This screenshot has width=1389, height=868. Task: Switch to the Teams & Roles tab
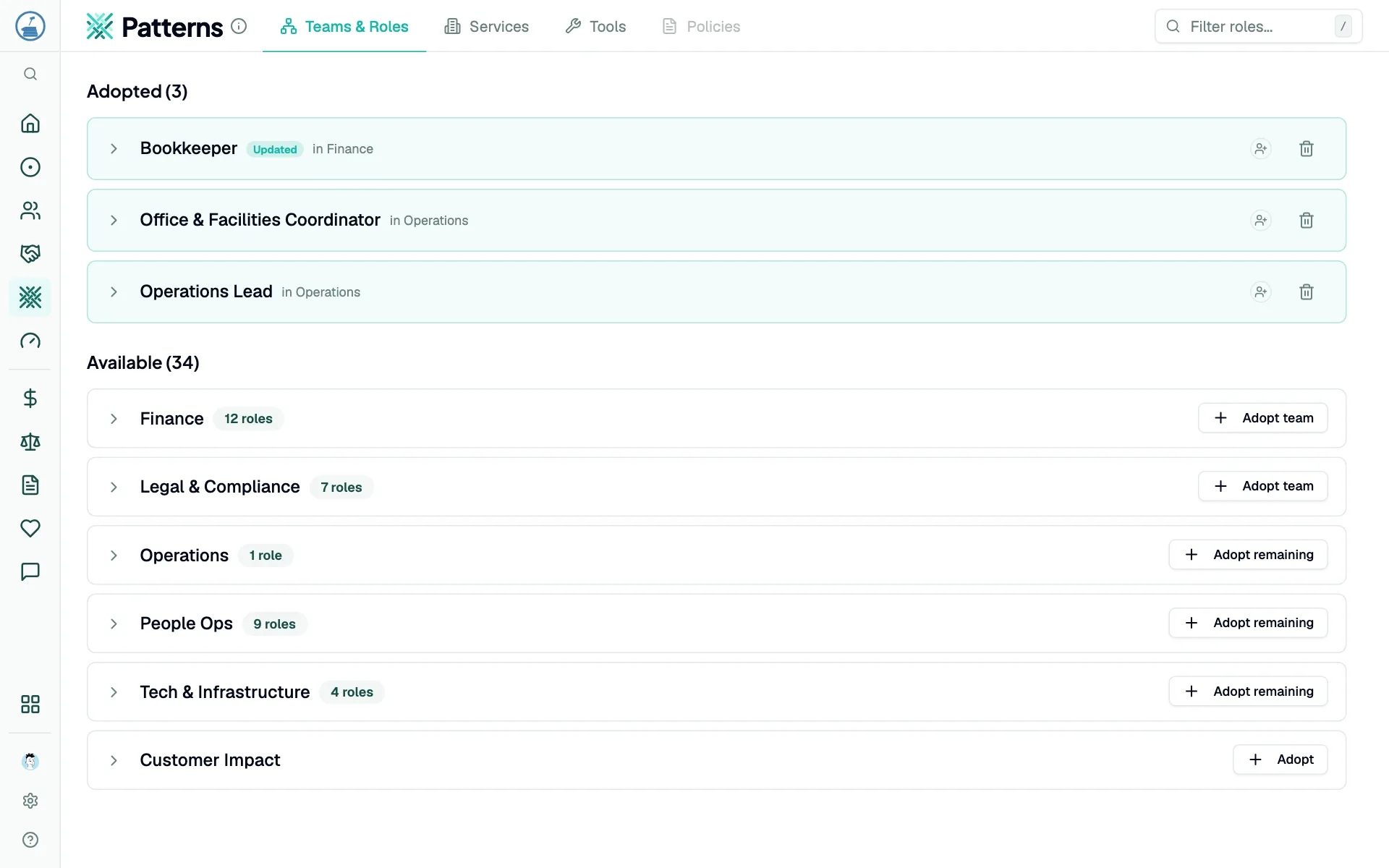(344, 27)
